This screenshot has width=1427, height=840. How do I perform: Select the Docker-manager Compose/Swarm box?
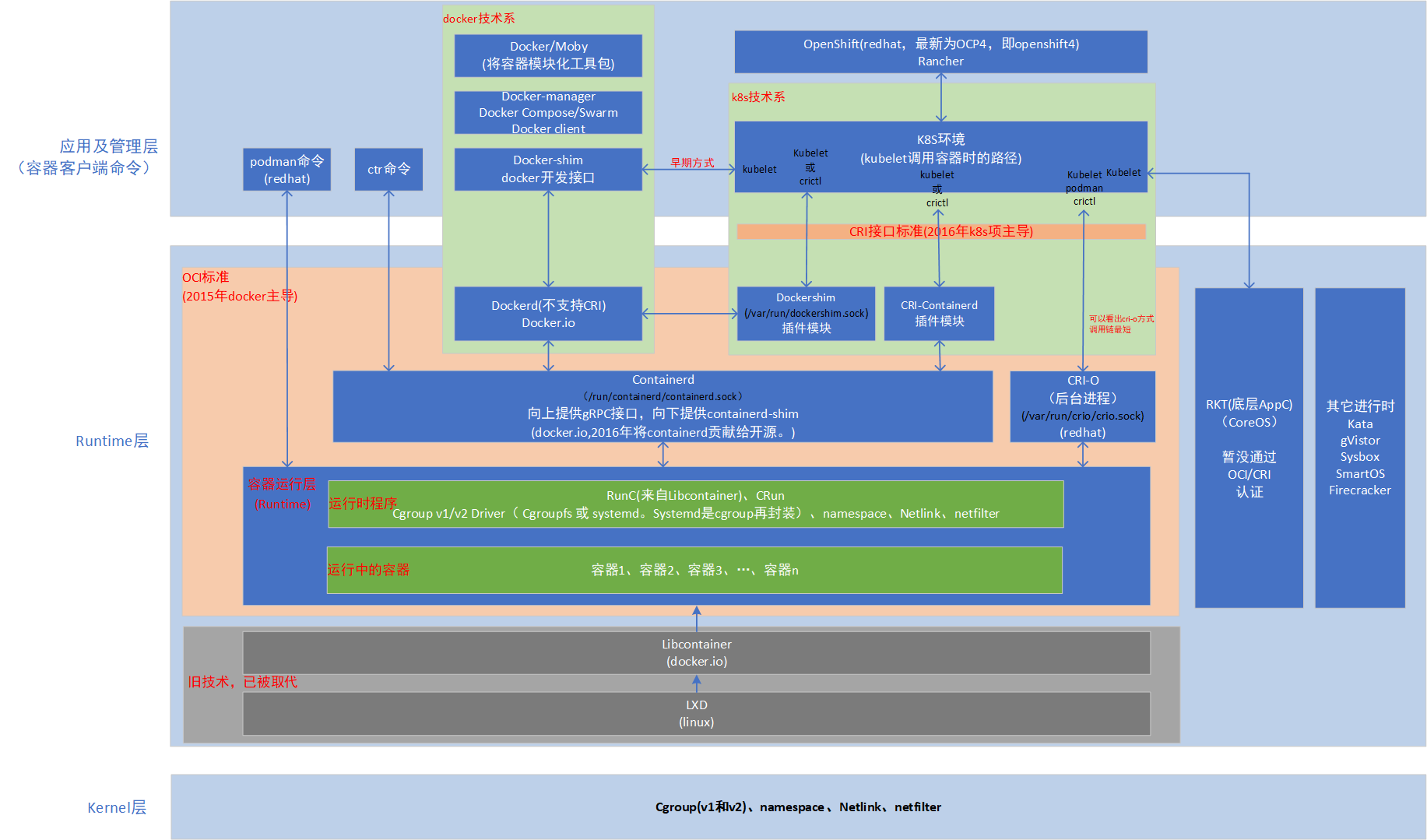tap(548, 112)
